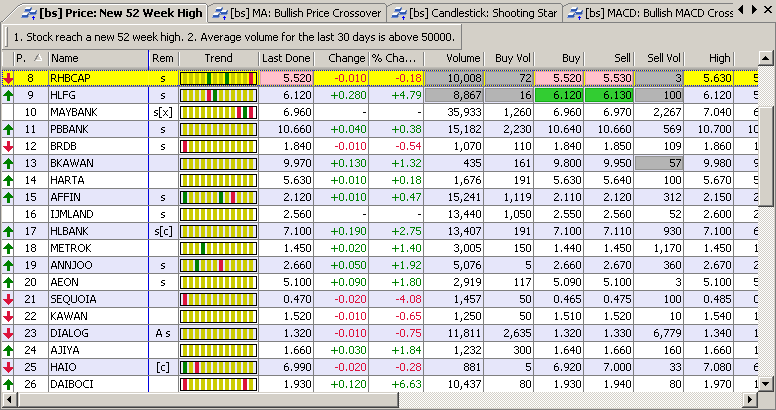Click the scanner icon on the MA Crossover tab
Image resolution: width=776 pixels, height=410 pixels.
tap(219, 13)
